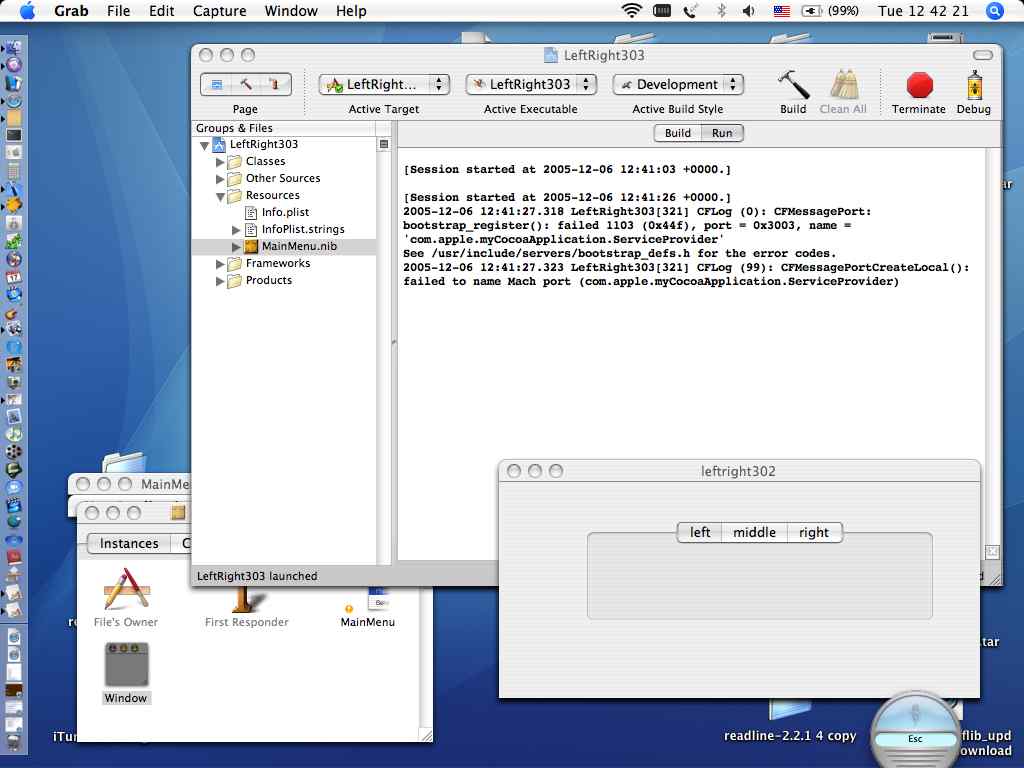Switch to the Build results tab
The height and width of the screenshot is (768, 1024).
point(677,133)
